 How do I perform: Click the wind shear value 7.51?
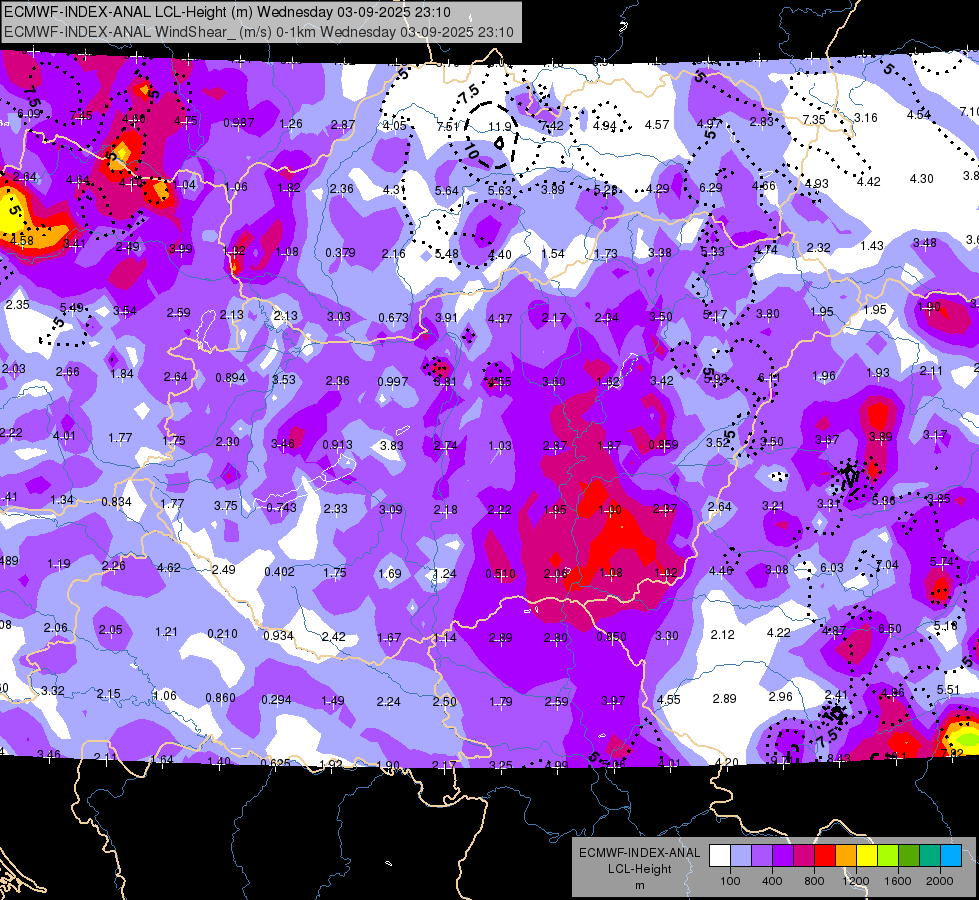447,126
